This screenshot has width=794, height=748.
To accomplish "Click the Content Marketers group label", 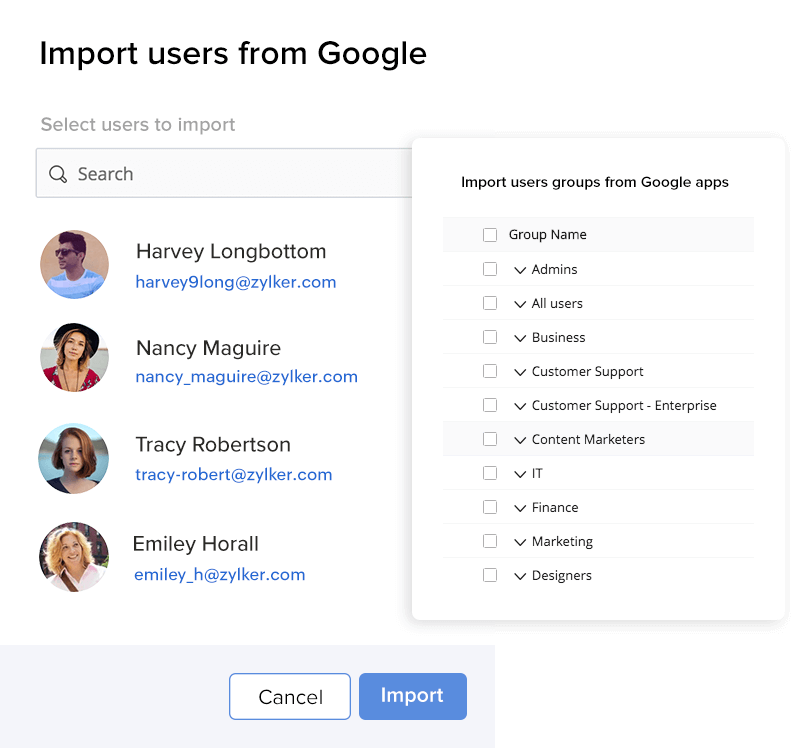I will pyautogui.click(x=588, y=439).
